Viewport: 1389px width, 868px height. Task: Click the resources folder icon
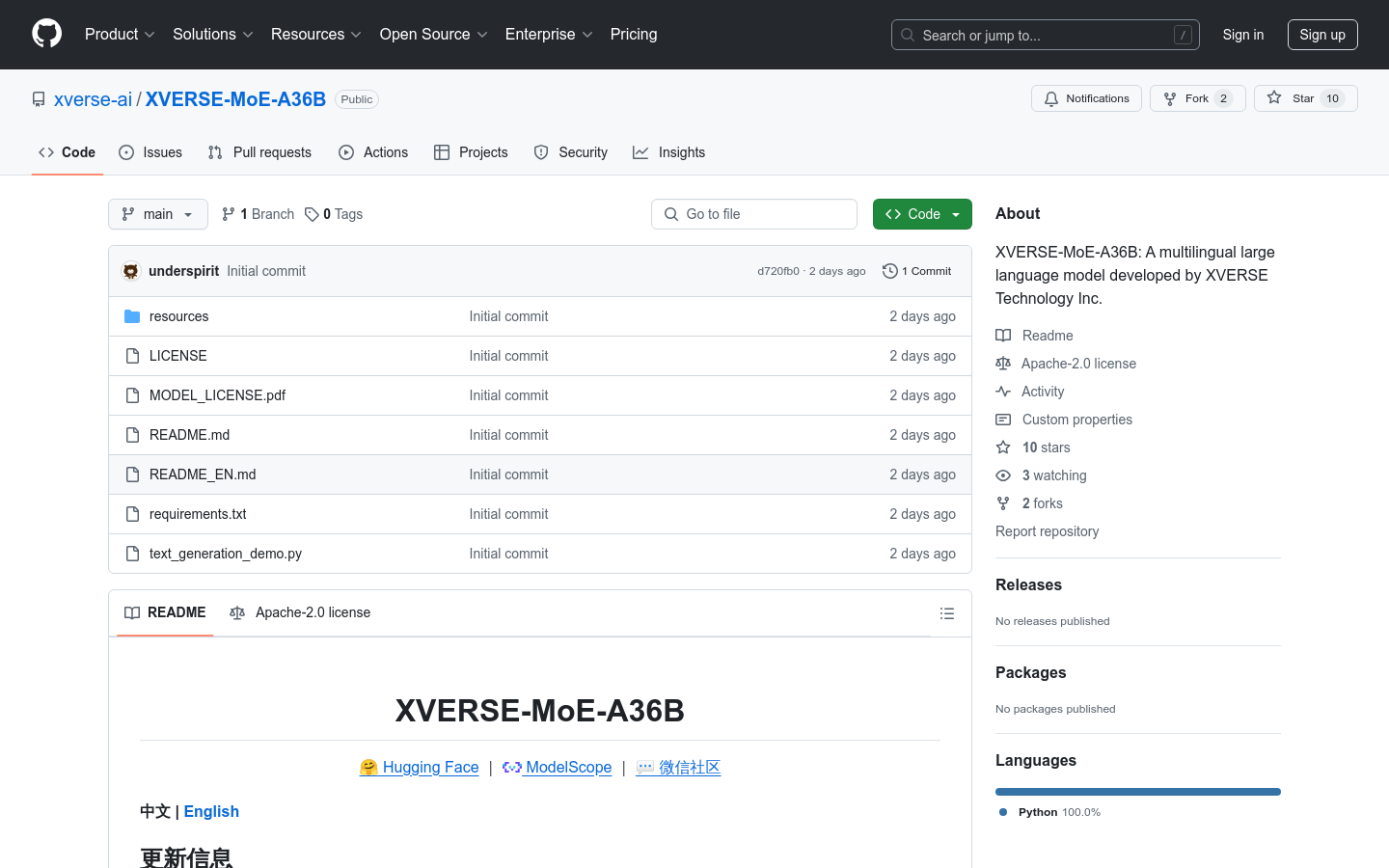(132, 316)
